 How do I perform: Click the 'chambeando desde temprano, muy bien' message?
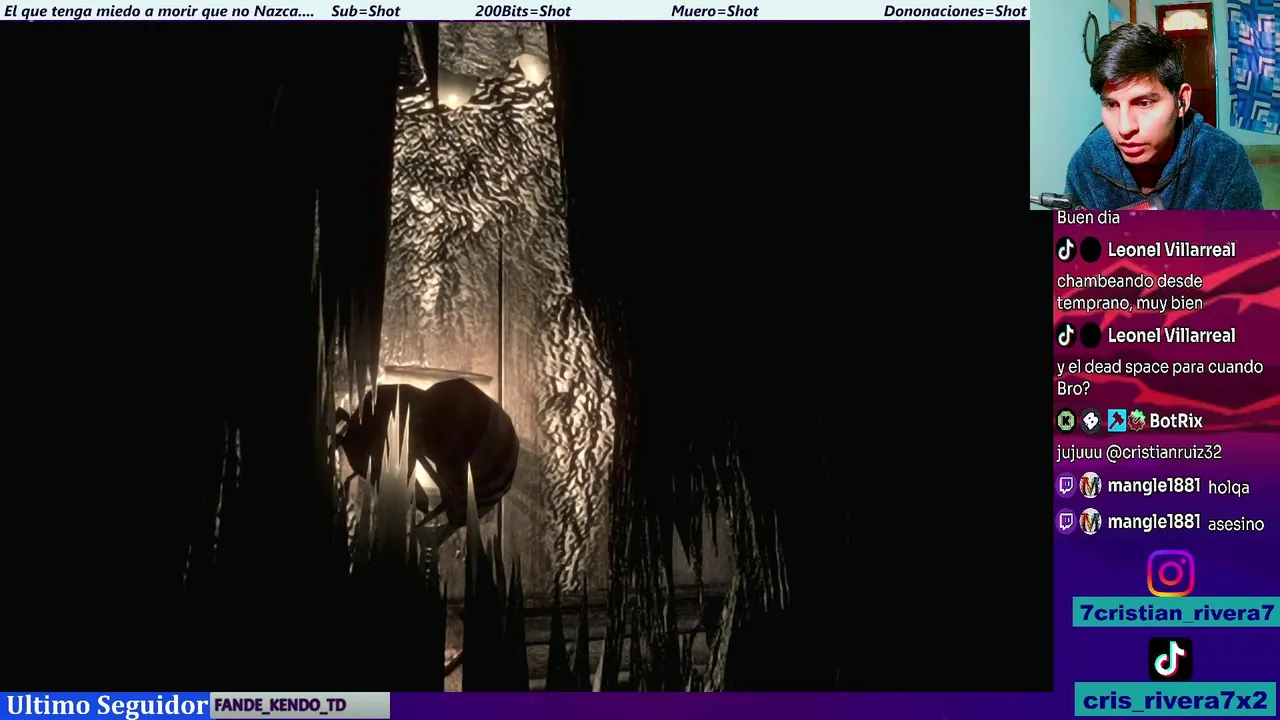[x=1130, y=292]
